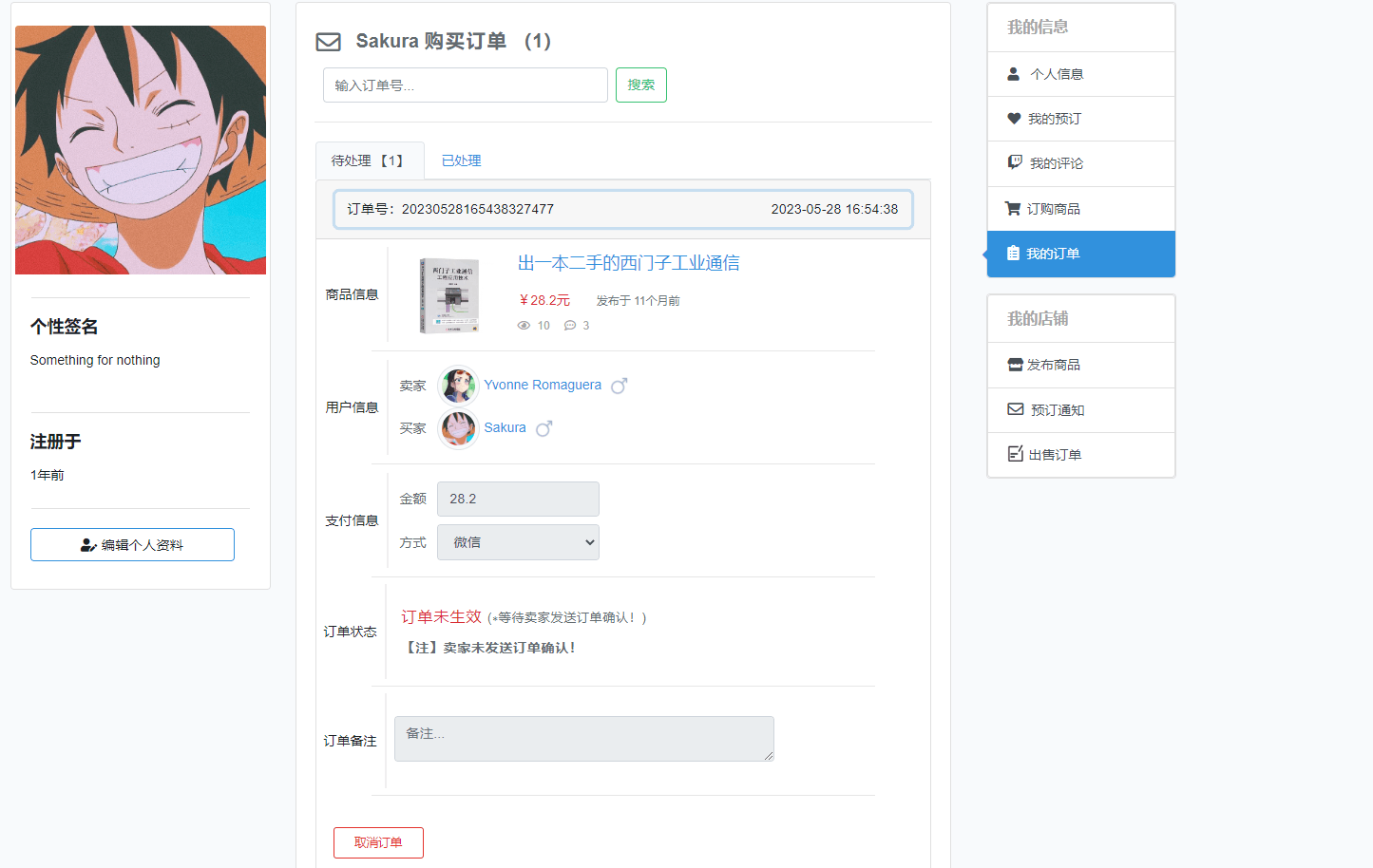Focus the 输入订单号 search field
Screen dimensions: 1373x868
466,85
